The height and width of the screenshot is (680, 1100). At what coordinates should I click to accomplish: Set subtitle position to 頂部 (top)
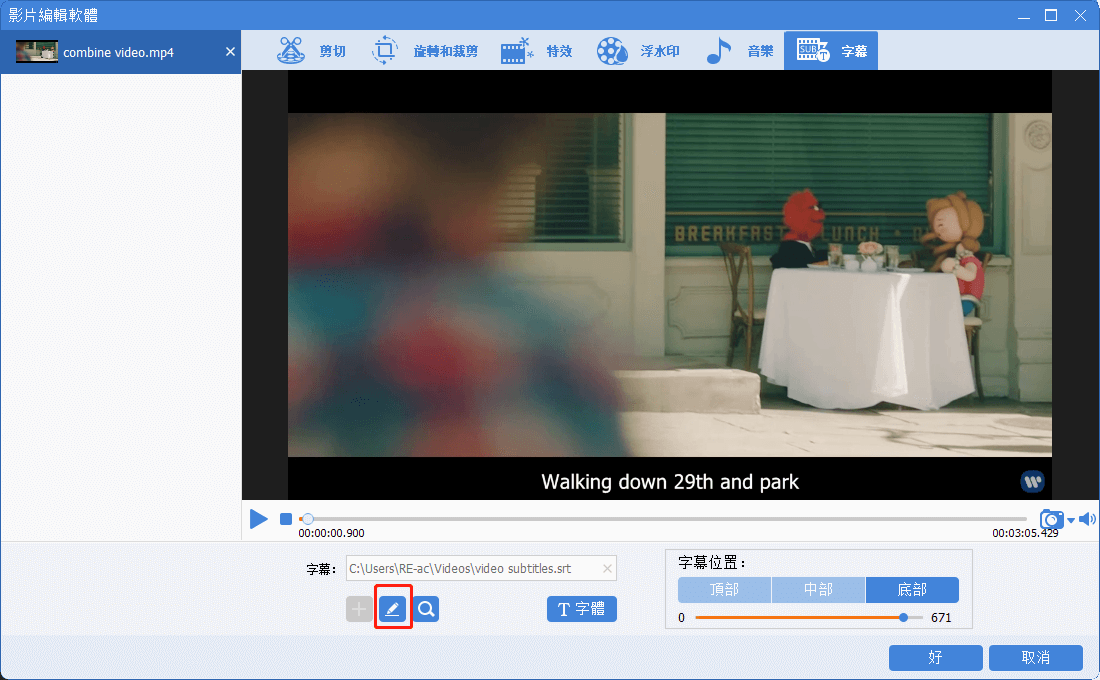click(x=725, y=590)
